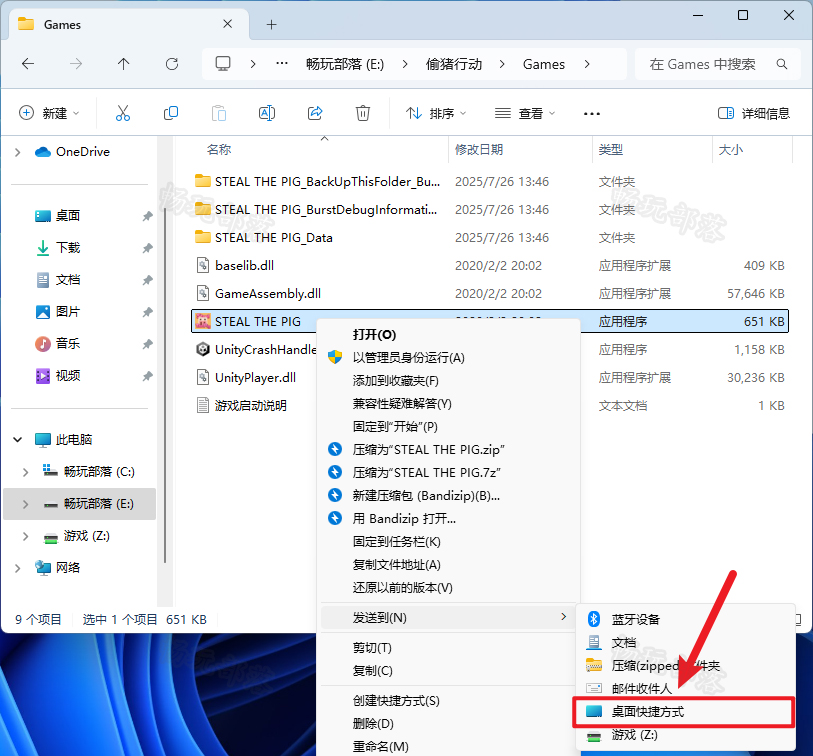Choose 以管理员身份运行(A)
Screen dimensions: 813x756
tap(448, 358)
